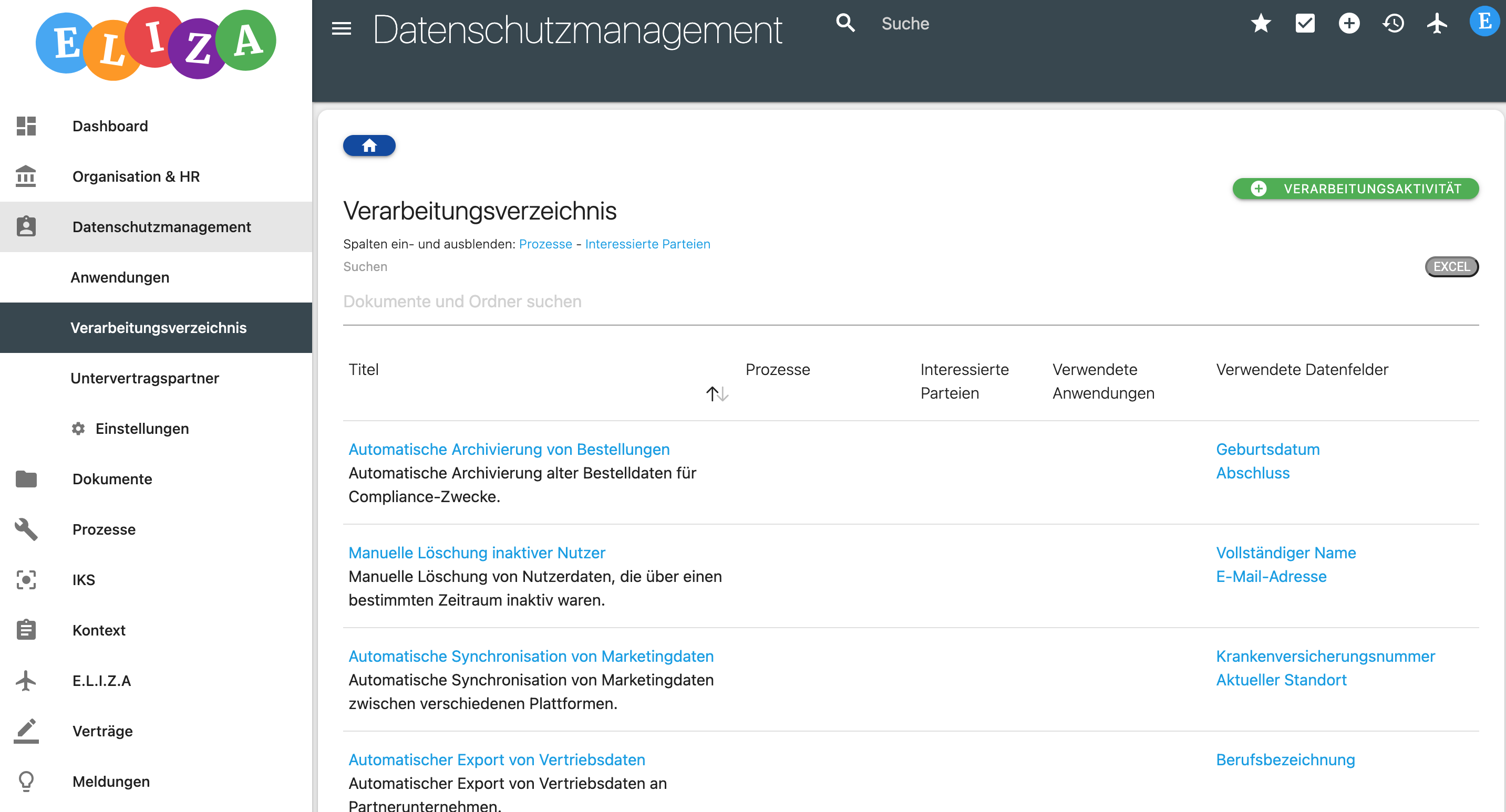
Task: Open the history icon in the top bar
Action: click(x=1393, y=23)
